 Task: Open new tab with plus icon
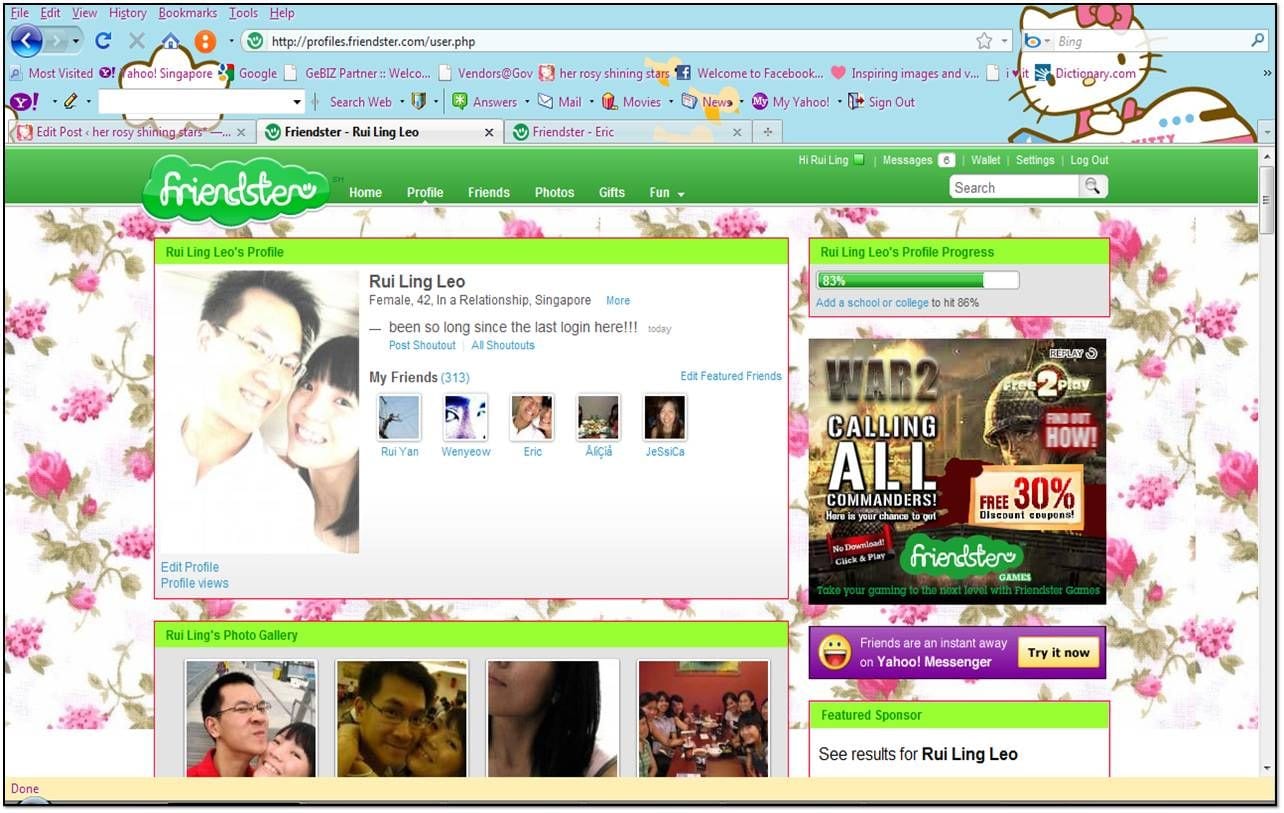coord(768,132)
